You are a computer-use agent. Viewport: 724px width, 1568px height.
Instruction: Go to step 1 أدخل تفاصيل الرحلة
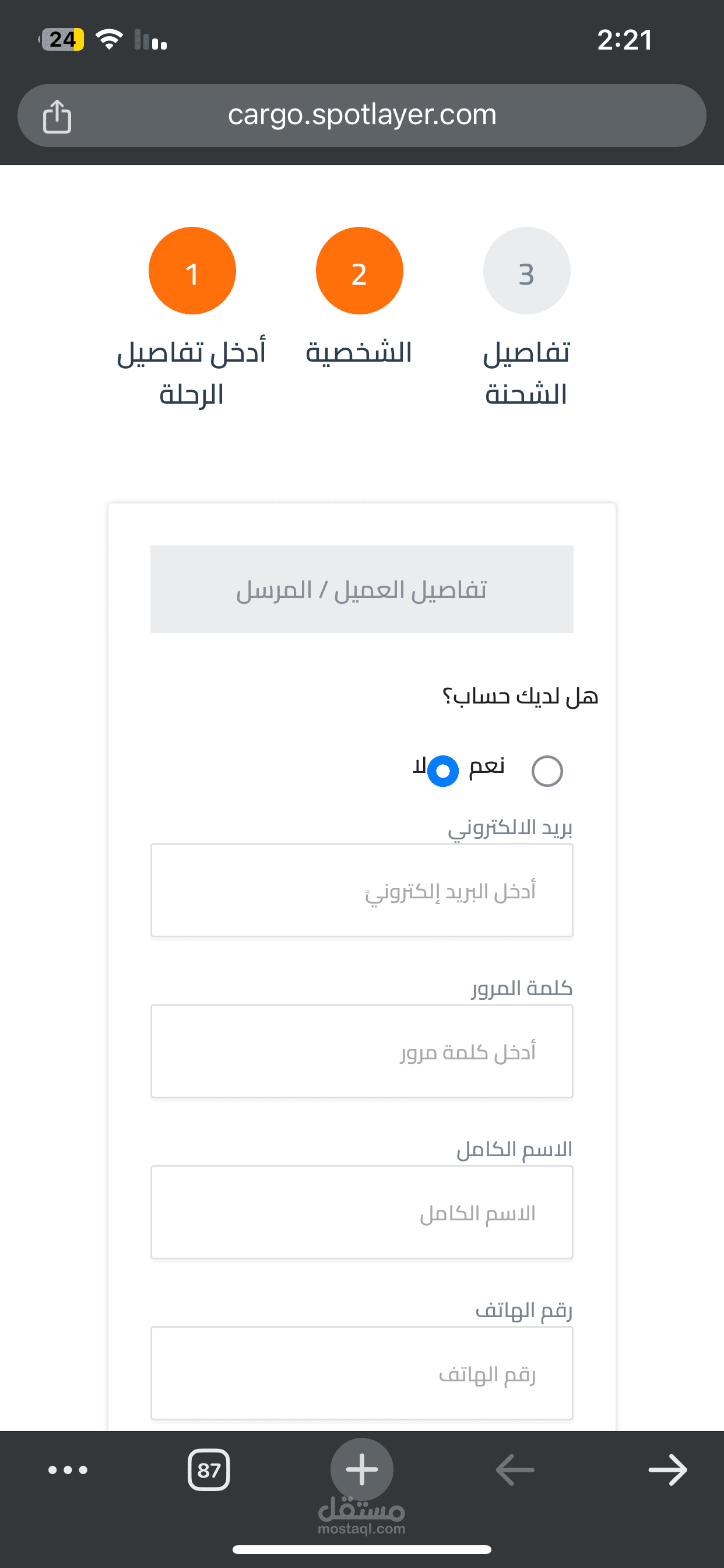click(x=192, y=271)
